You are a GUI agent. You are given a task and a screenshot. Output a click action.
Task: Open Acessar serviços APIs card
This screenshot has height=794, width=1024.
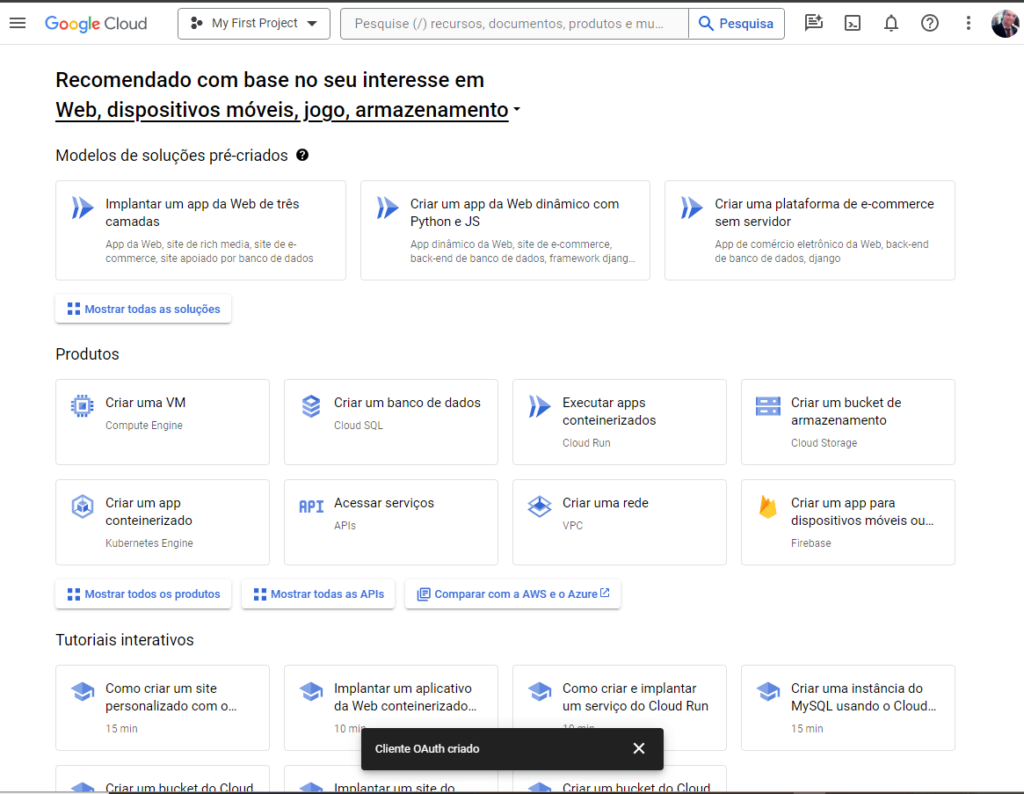[391, 522]
